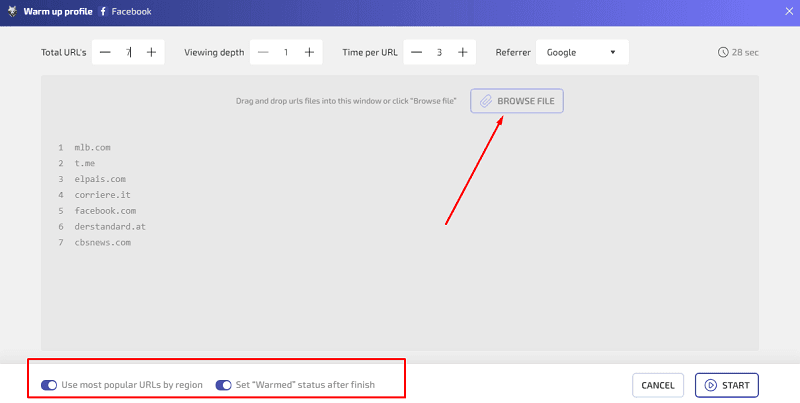Select the derstandard.at URL line
The image size is (800, 403).
tap(110, 226)
